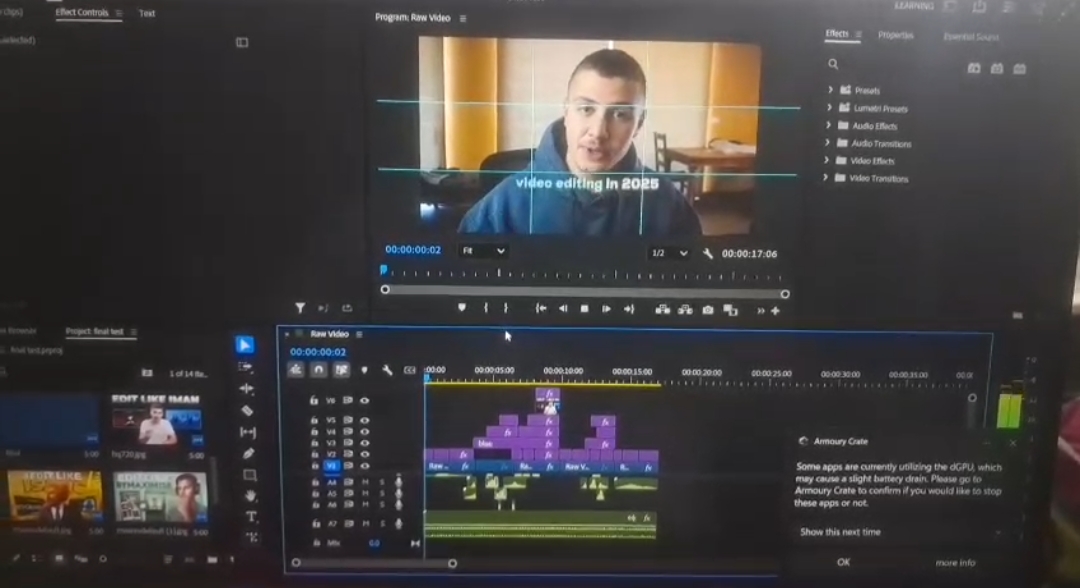Screen dimensions: 1080x588
Task: Expand the Video Effects folder
Action: (829, 161)
